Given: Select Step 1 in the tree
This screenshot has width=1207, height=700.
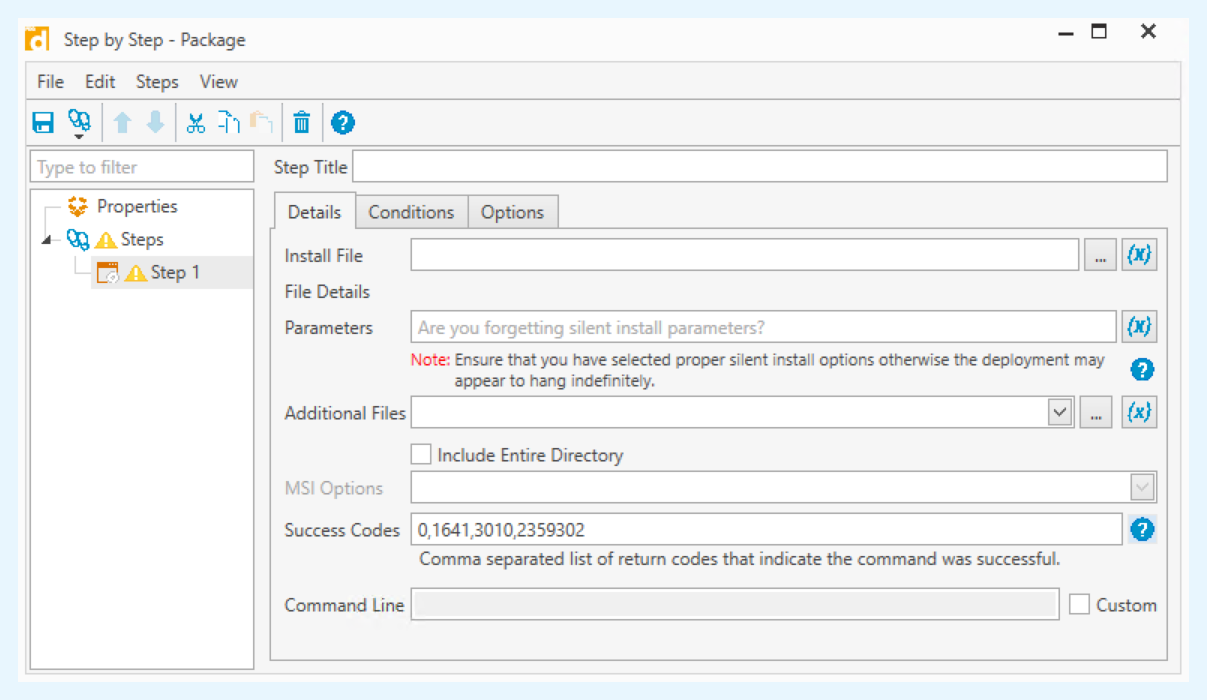Looking at the screenshot, I should click(175, 273).
